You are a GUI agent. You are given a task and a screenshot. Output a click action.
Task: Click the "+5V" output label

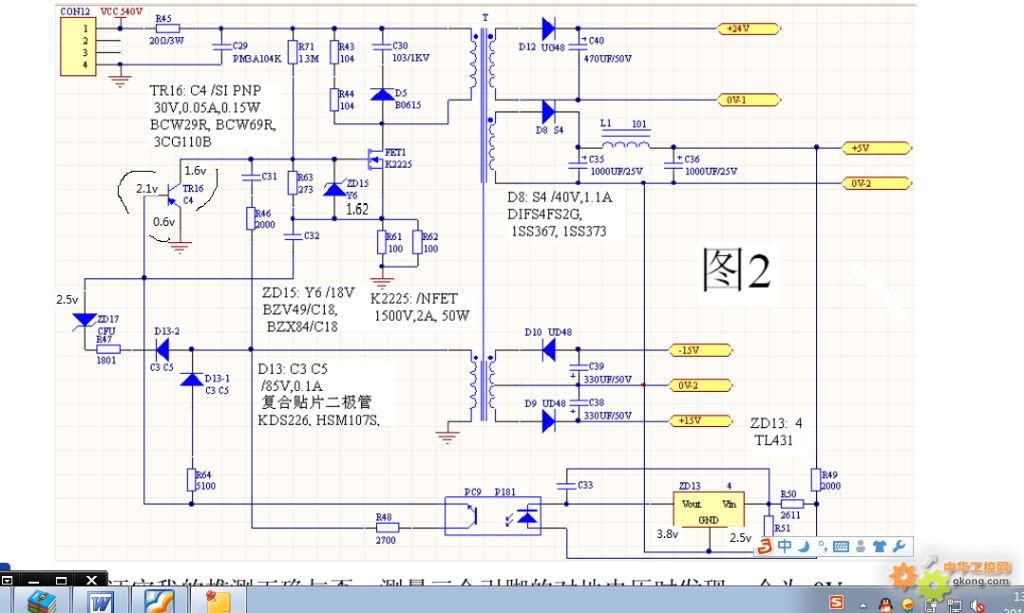pos(876,148)
